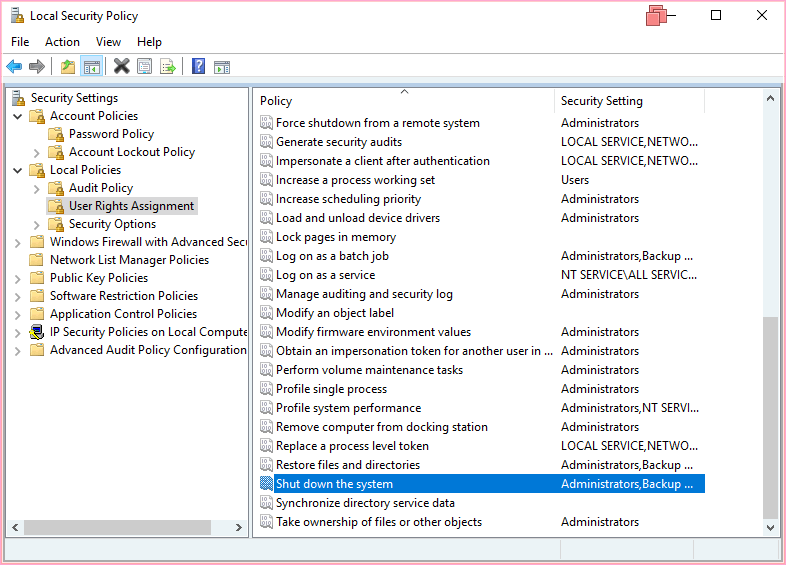Screen dimensions: 786x565
Task: Open the View menu
Action: [108, 42]
